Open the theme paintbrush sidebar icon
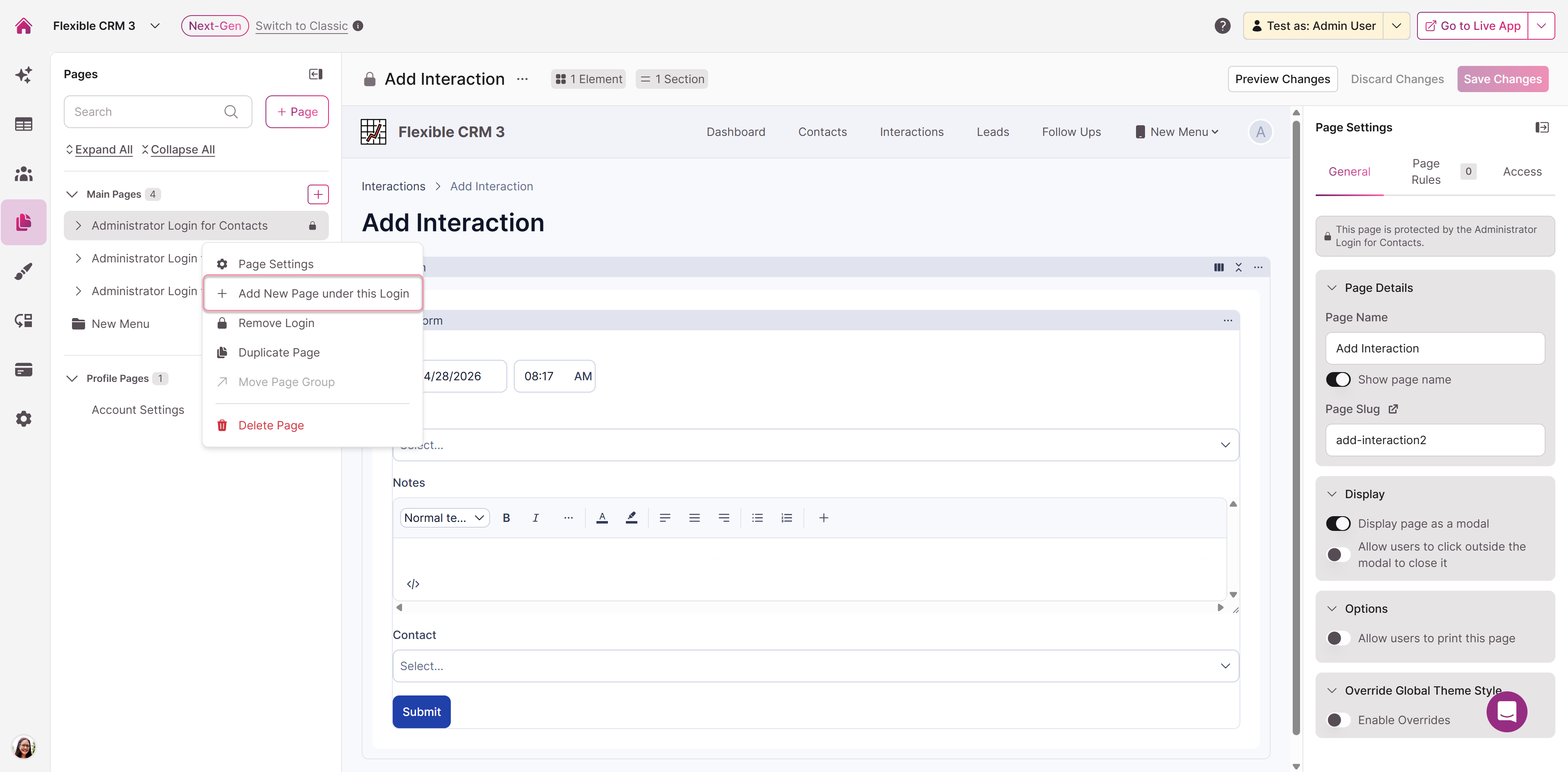This screenshot has width=1568, height=772. 23,271
